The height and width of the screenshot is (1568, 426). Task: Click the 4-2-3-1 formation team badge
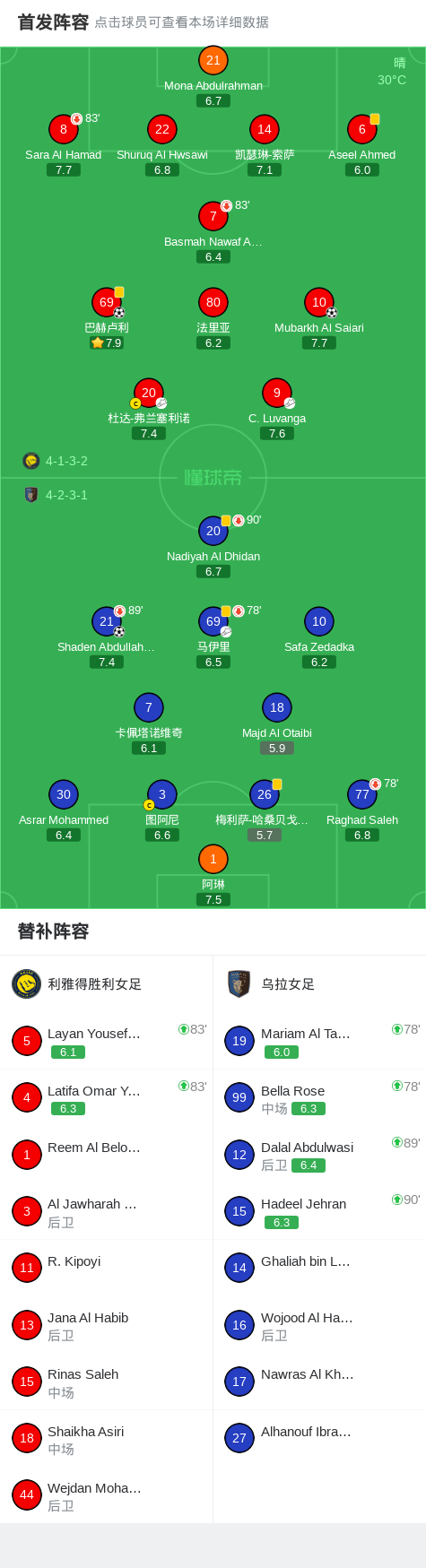pos(31,495)
